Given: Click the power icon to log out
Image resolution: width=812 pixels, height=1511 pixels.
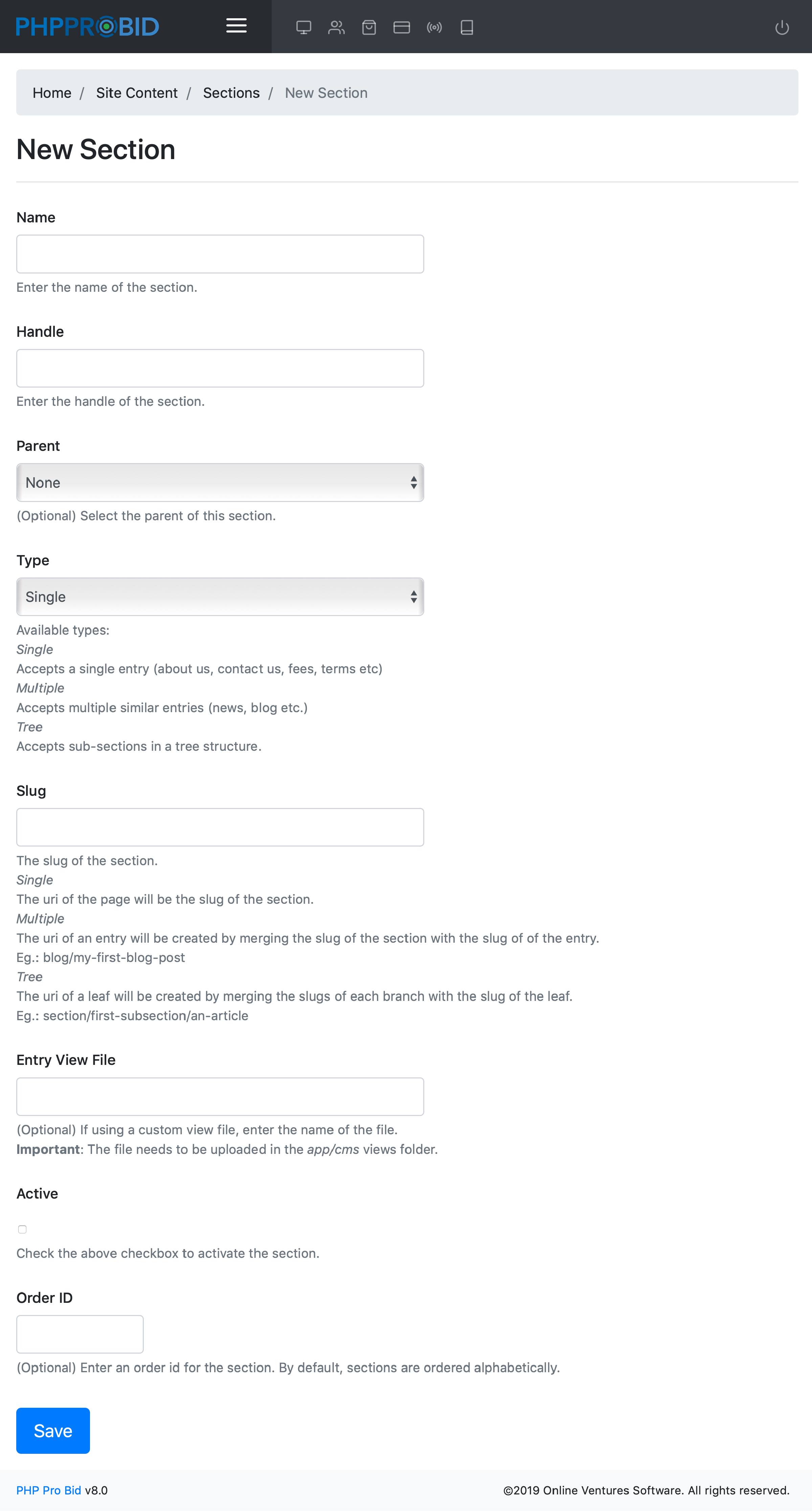Looking at the screenshot, I should [782, 27].
